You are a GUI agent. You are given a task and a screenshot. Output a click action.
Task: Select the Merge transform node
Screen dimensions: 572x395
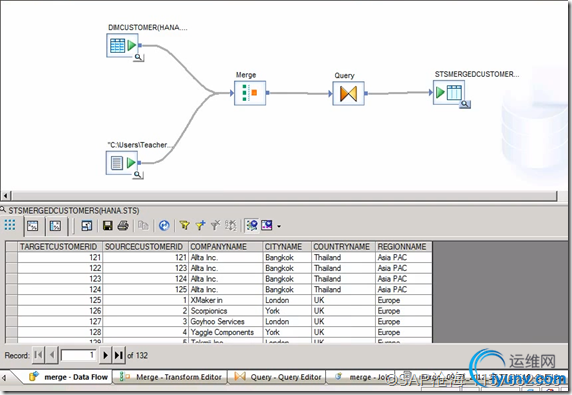coord(250,93)
